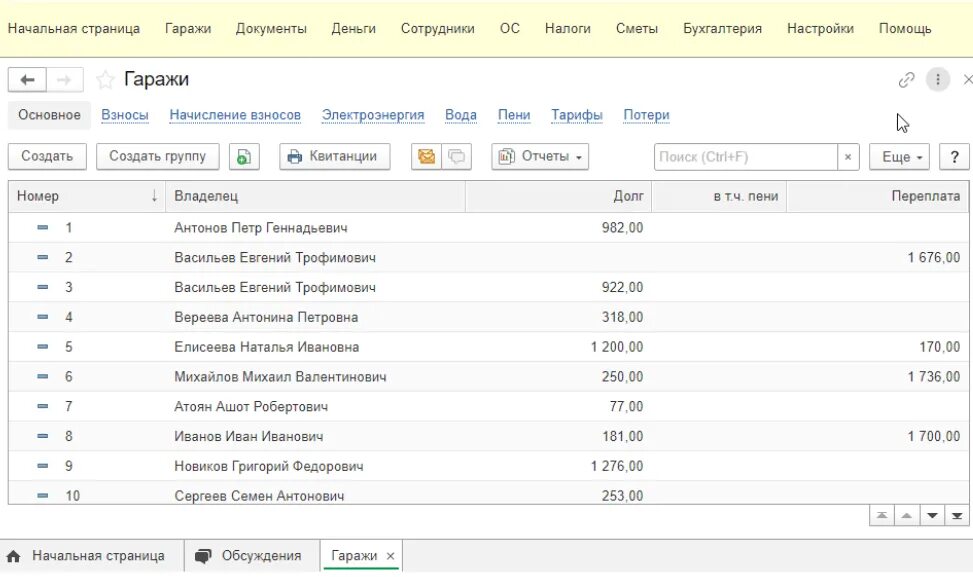Open the ОС menu
Image resolution: width=973 pixels, height=577 pixels.
[x=509, y=29]
